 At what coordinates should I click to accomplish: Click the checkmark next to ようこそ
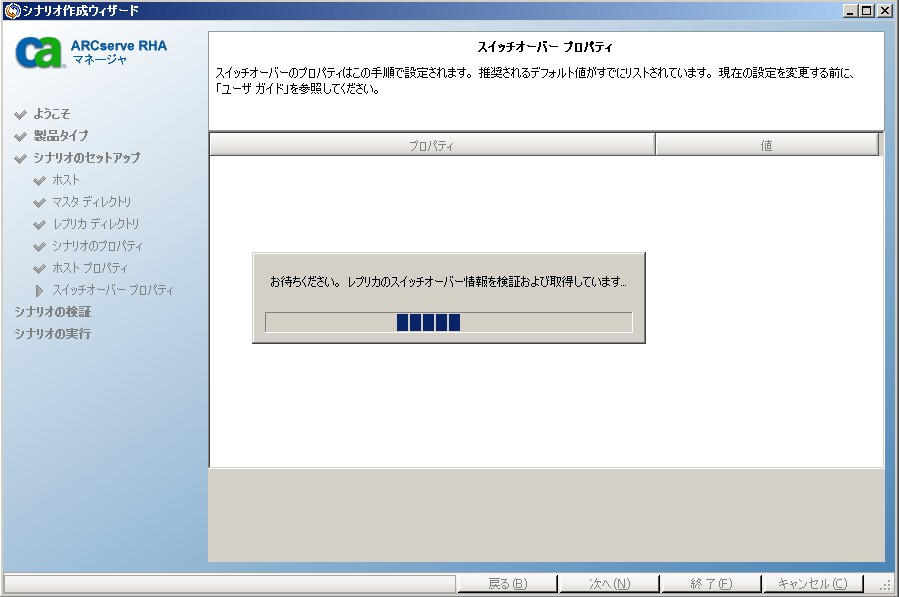(21, 114)
